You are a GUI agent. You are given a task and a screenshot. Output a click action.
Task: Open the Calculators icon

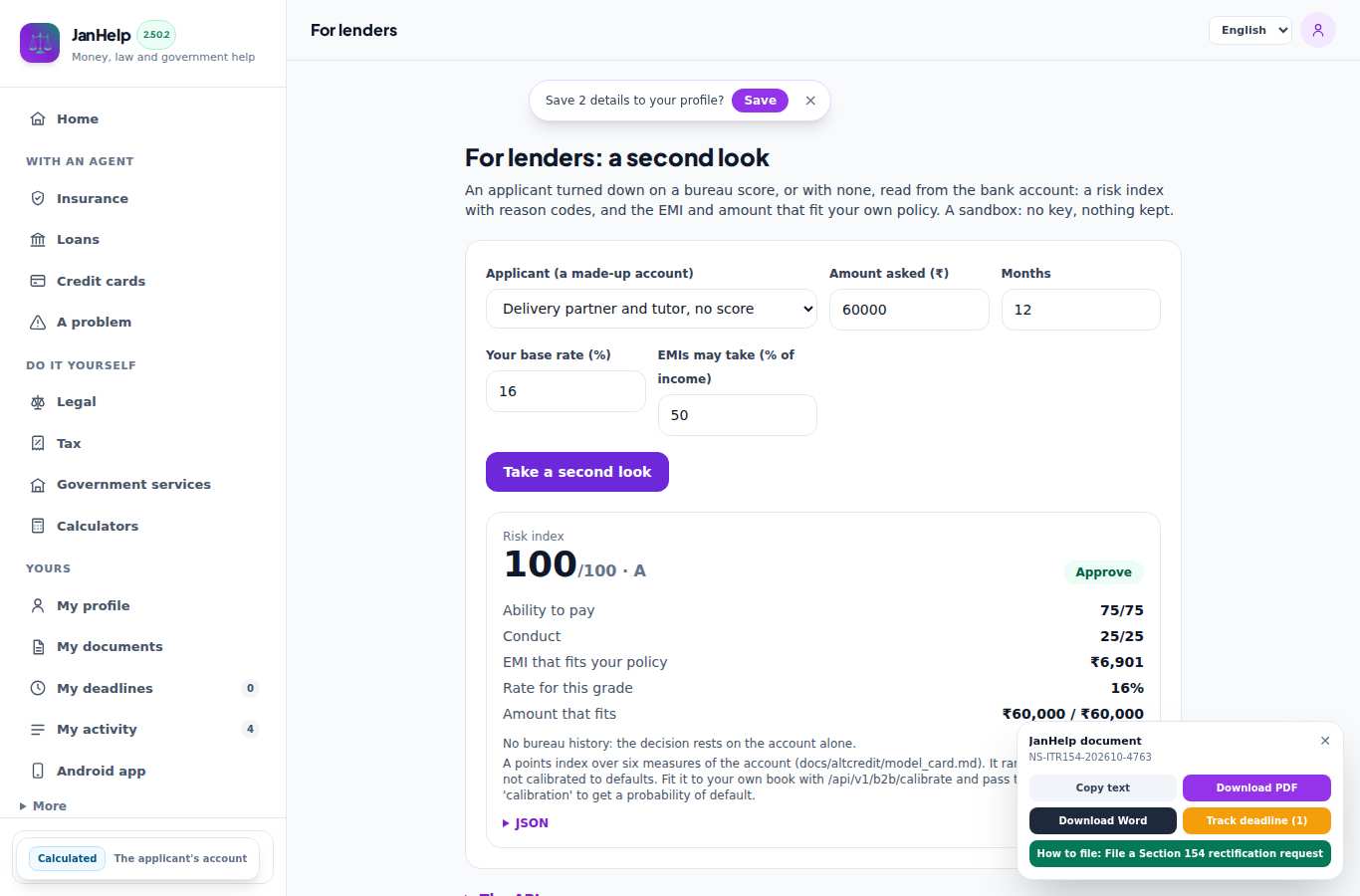[x=38, y=526]
